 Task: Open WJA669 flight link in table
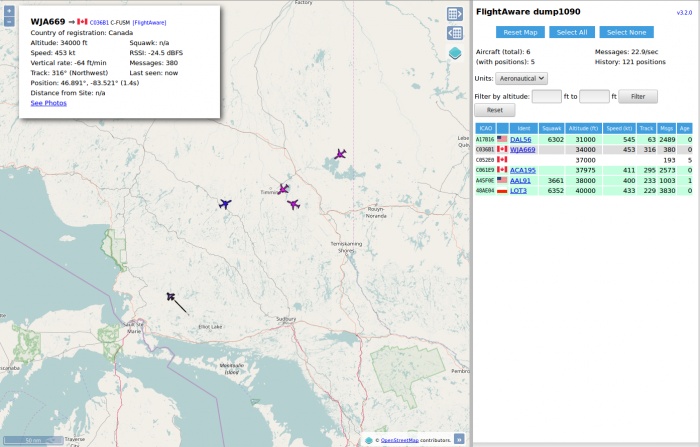coord(523,150)
